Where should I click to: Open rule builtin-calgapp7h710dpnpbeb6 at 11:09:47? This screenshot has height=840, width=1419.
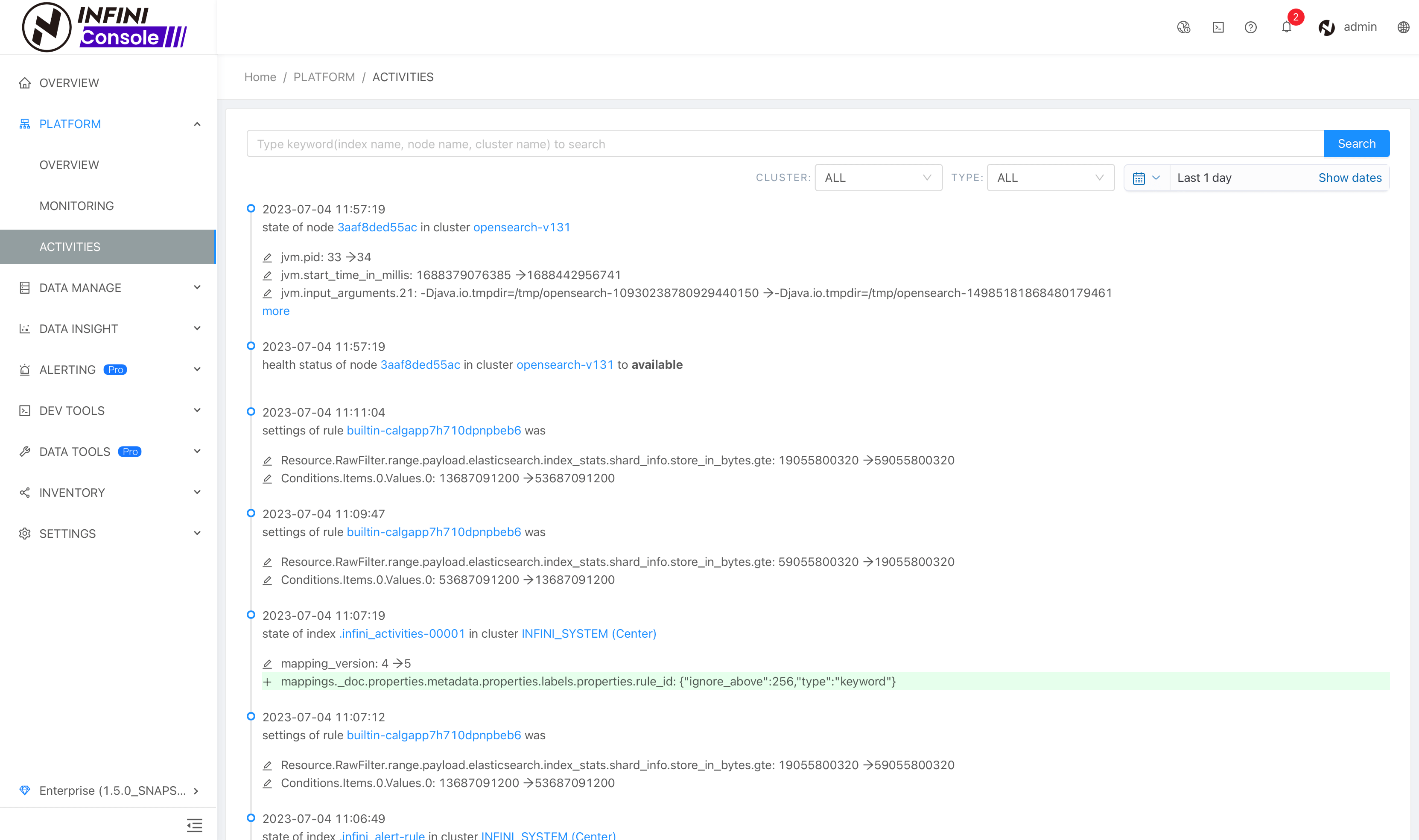pos(434,532)
